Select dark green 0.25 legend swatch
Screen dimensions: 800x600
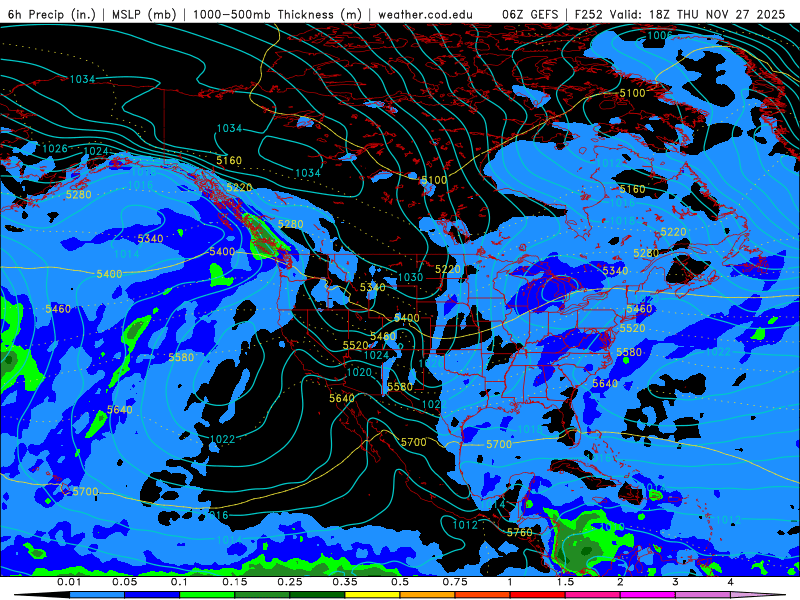click(317, 595)
